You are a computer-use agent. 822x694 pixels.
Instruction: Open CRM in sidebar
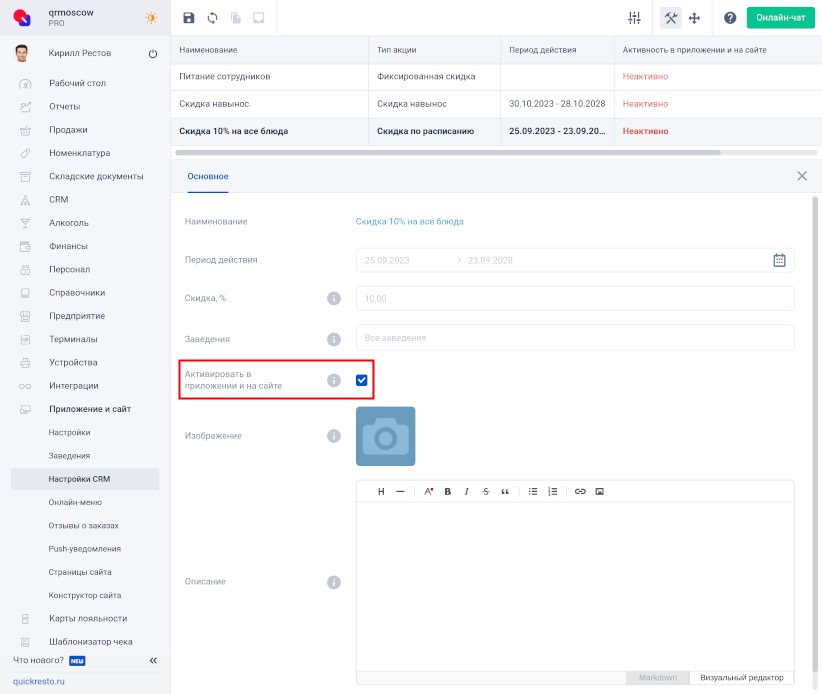pos(59,199)
